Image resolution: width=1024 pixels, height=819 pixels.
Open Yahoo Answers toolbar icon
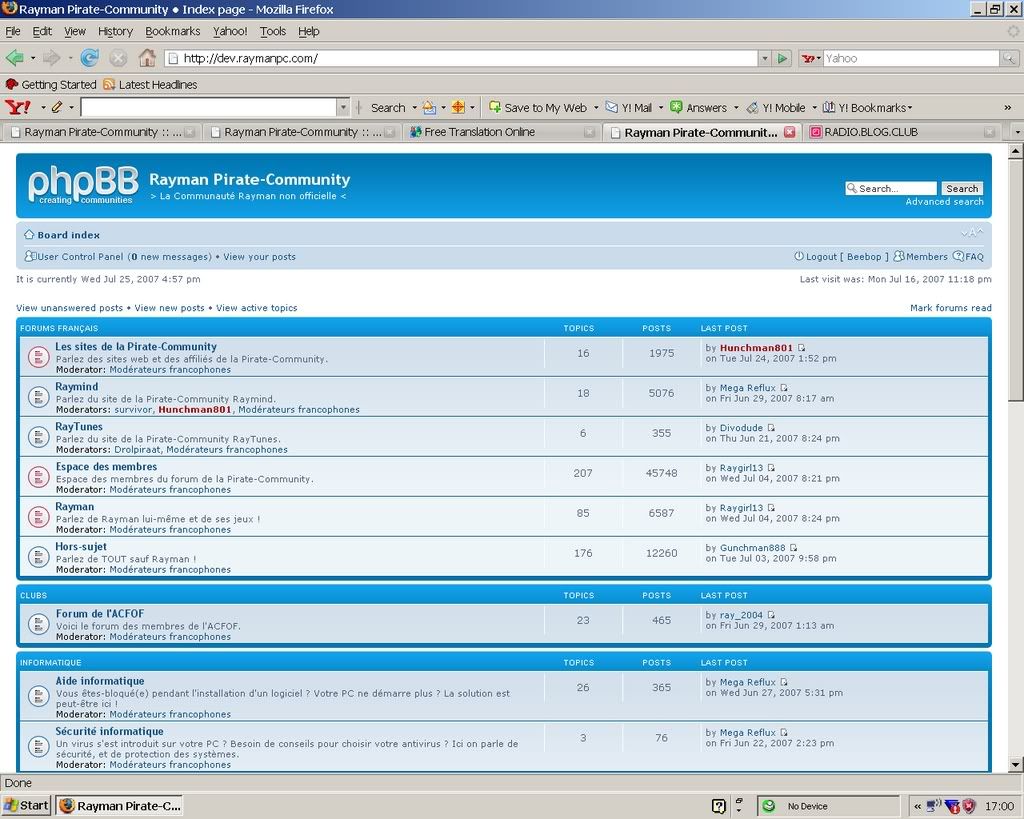[677, 107]
